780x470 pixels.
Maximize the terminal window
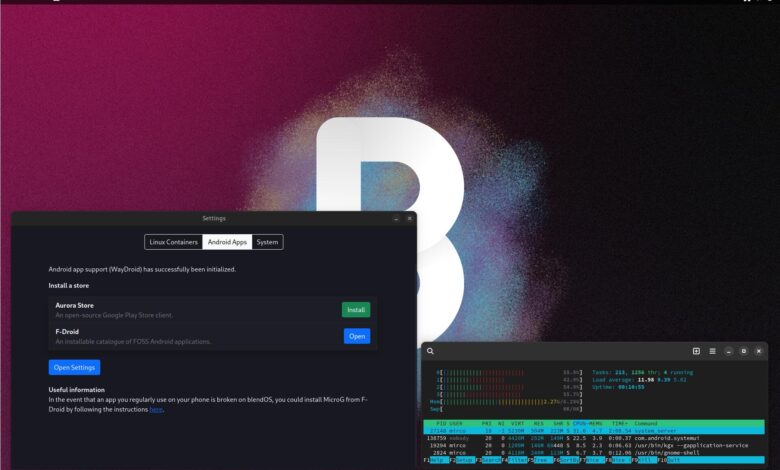pyautogui.click(x=744, y=351)
